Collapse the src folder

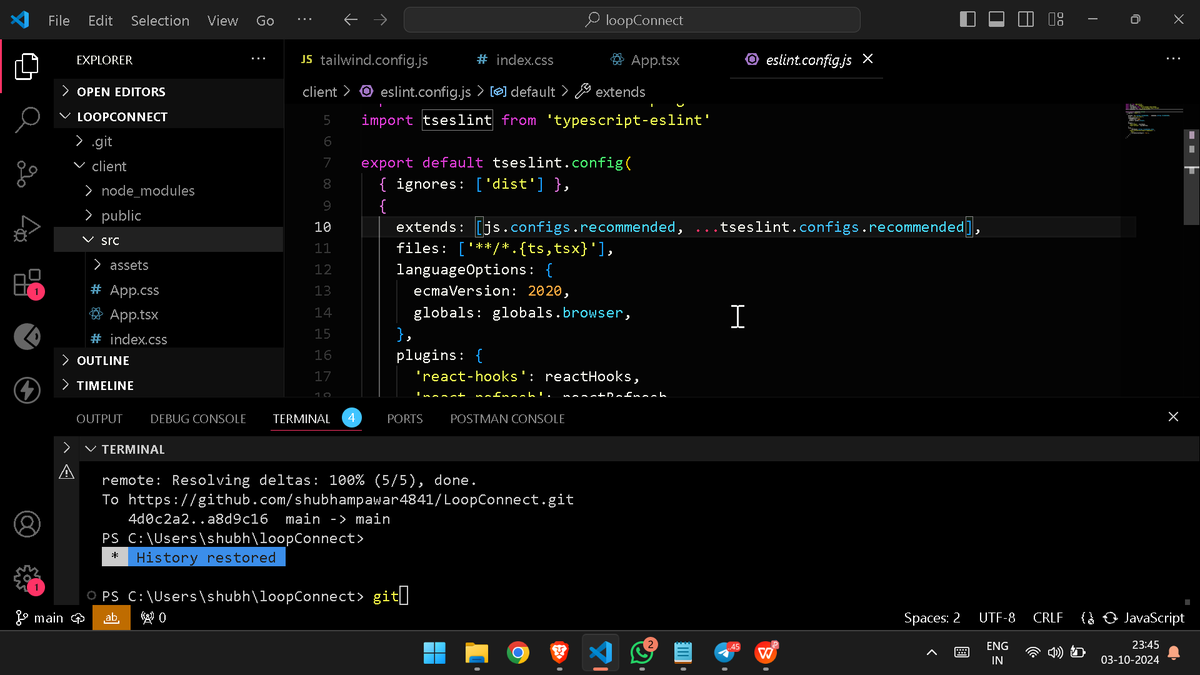tap(169, 240)
